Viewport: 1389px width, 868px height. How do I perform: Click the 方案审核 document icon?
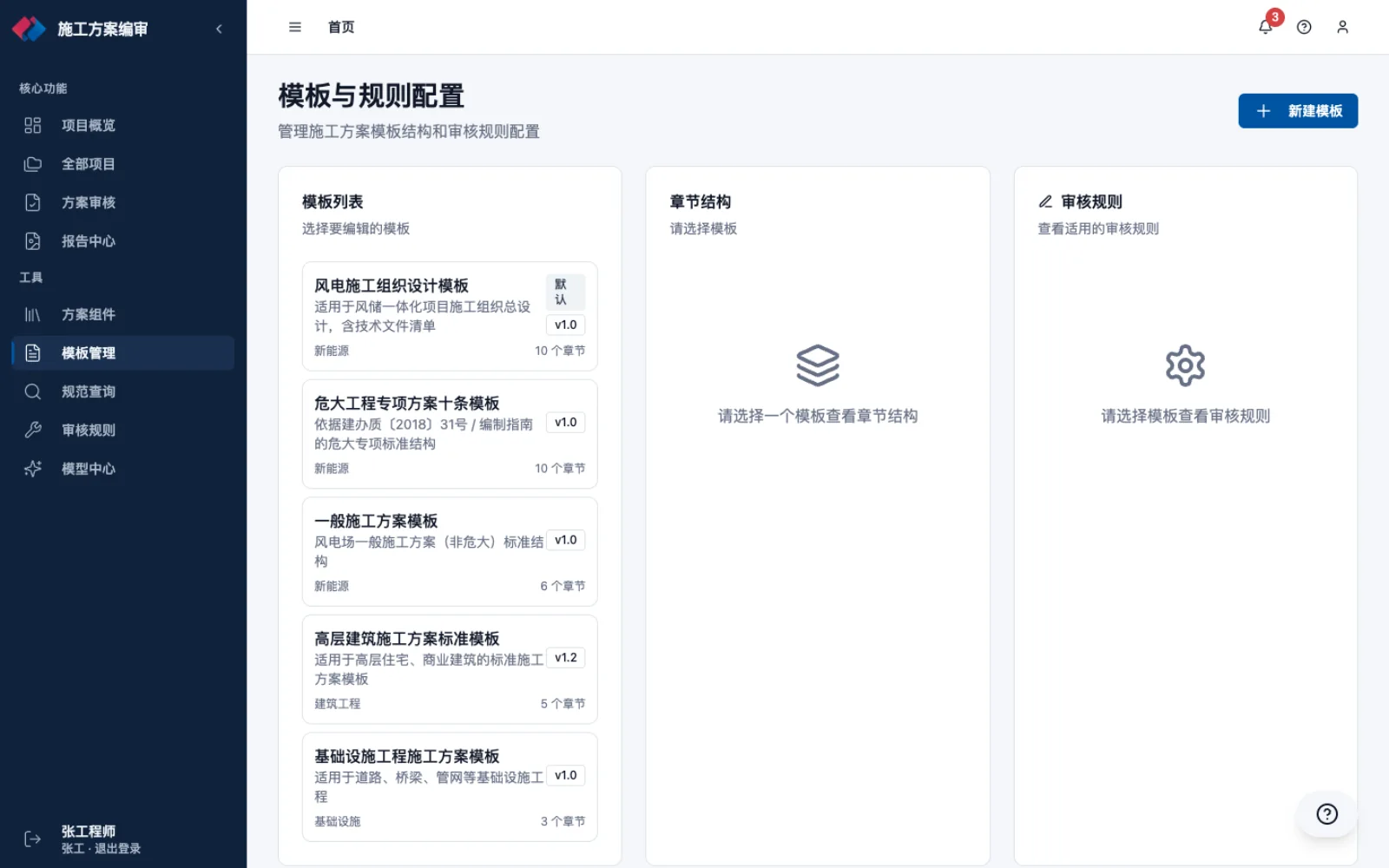(x=33, y=202)
